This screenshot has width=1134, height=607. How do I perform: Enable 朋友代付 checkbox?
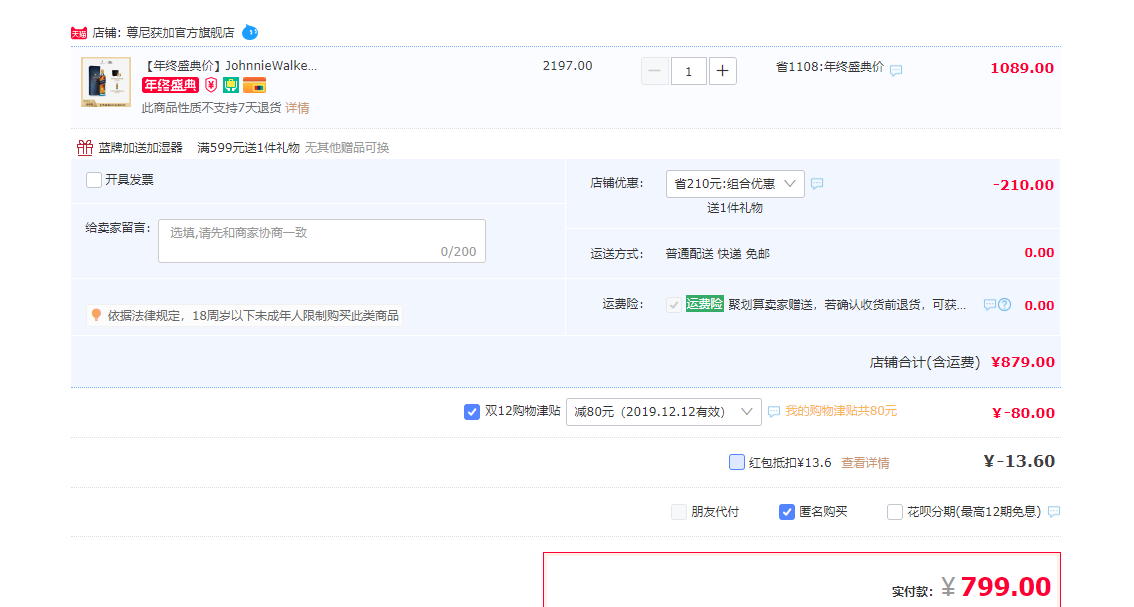pos(678,512)
